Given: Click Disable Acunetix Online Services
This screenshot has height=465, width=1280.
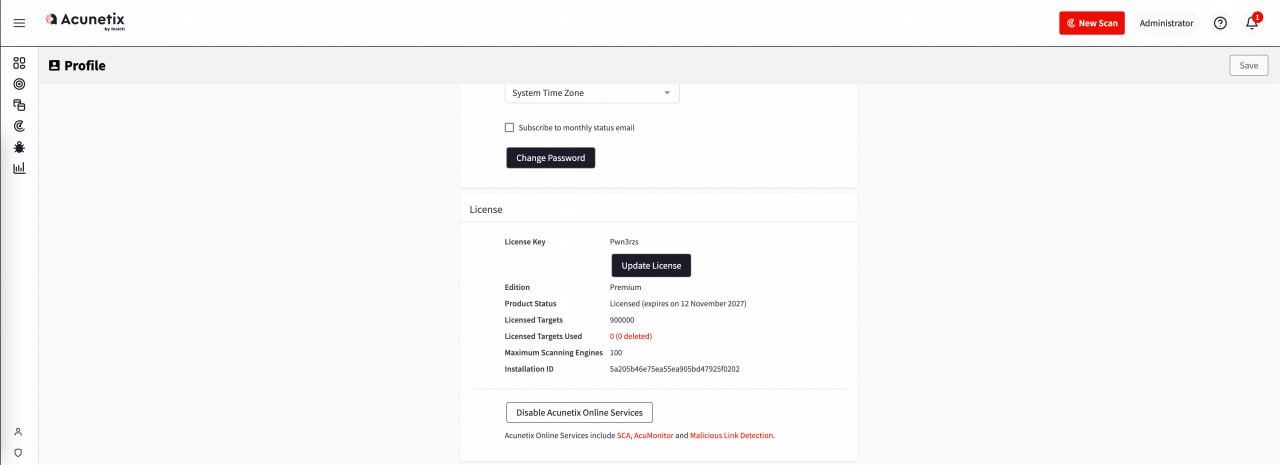Looking at the screenshot, I should click(579, 412).
